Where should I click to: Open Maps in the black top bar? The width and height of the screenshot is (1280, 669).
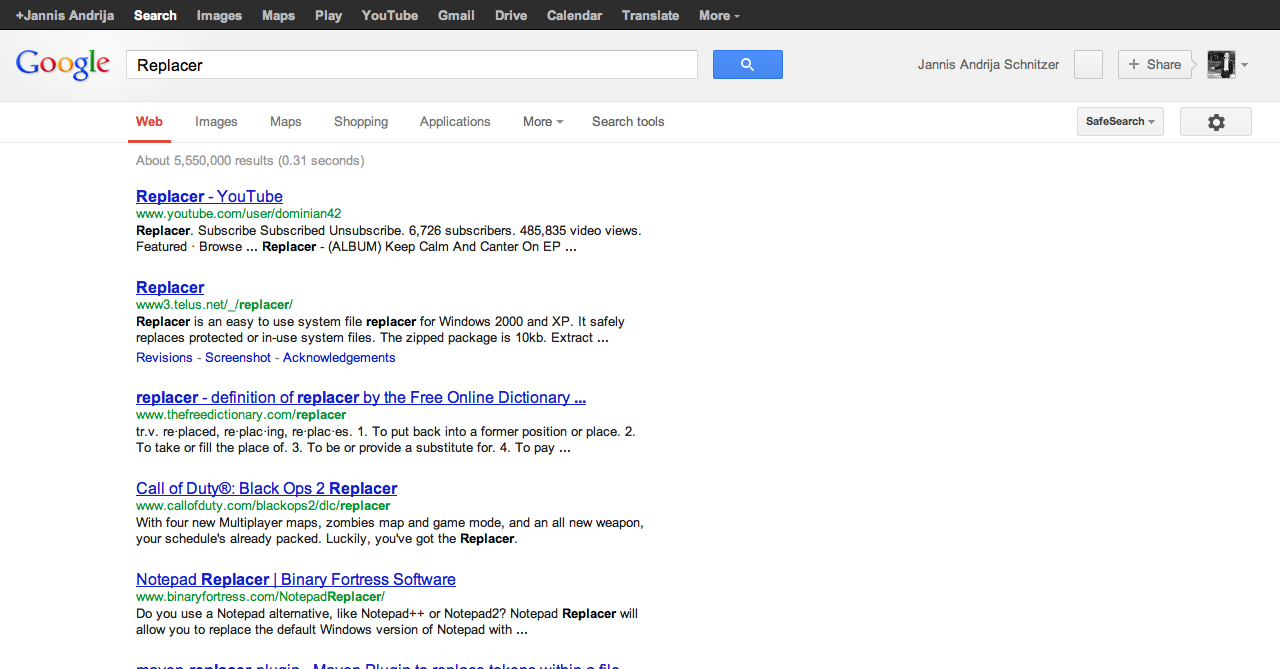coord(278,15)
